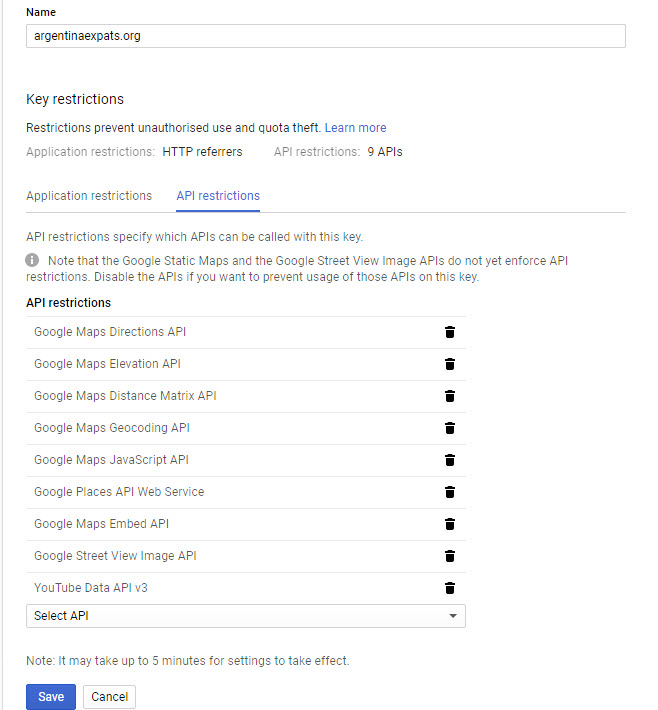Open the Select API dropdown
Image resolution: width=658 pixels, height=710 pixels.
[245, 616]
